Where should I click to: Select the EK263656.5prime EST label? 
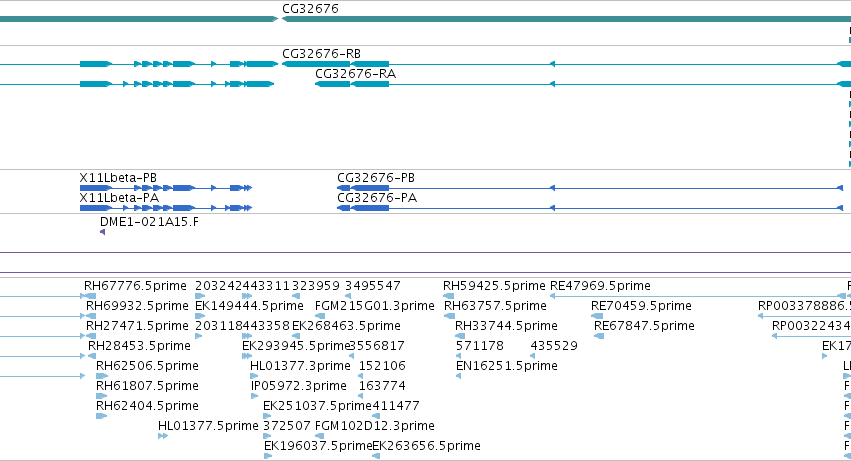pos(427,446)
